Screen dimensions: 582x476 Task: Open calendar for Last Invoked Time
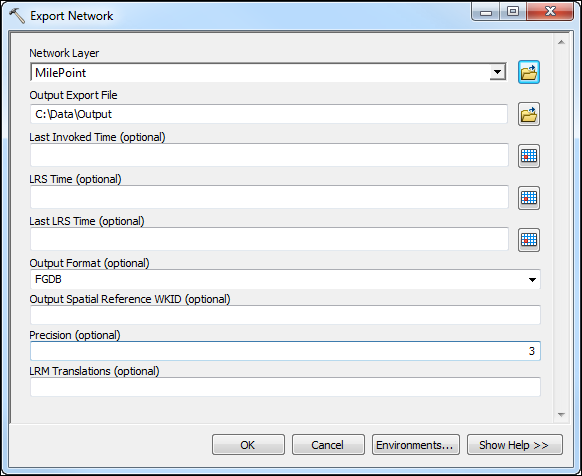[x=529, y=156]
